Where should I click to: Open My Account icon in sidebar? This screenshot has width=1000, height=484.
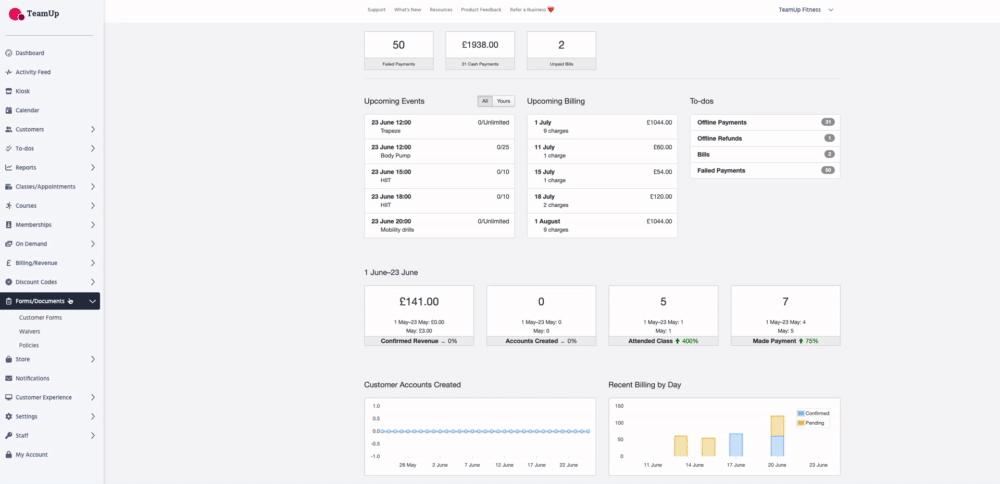(x=9, y=454)
